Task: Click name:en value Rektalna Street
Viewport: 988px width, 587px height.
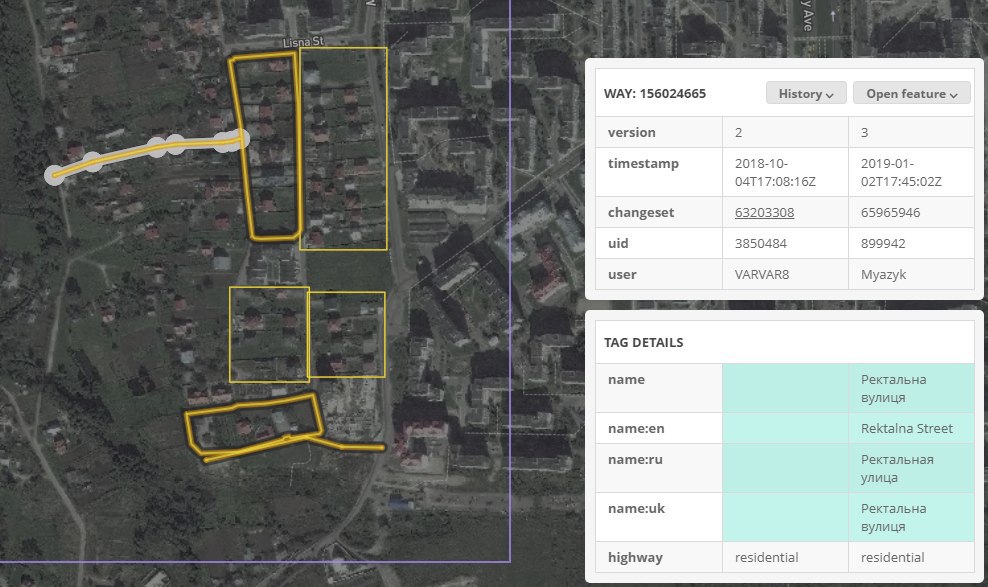Action: 907,428
